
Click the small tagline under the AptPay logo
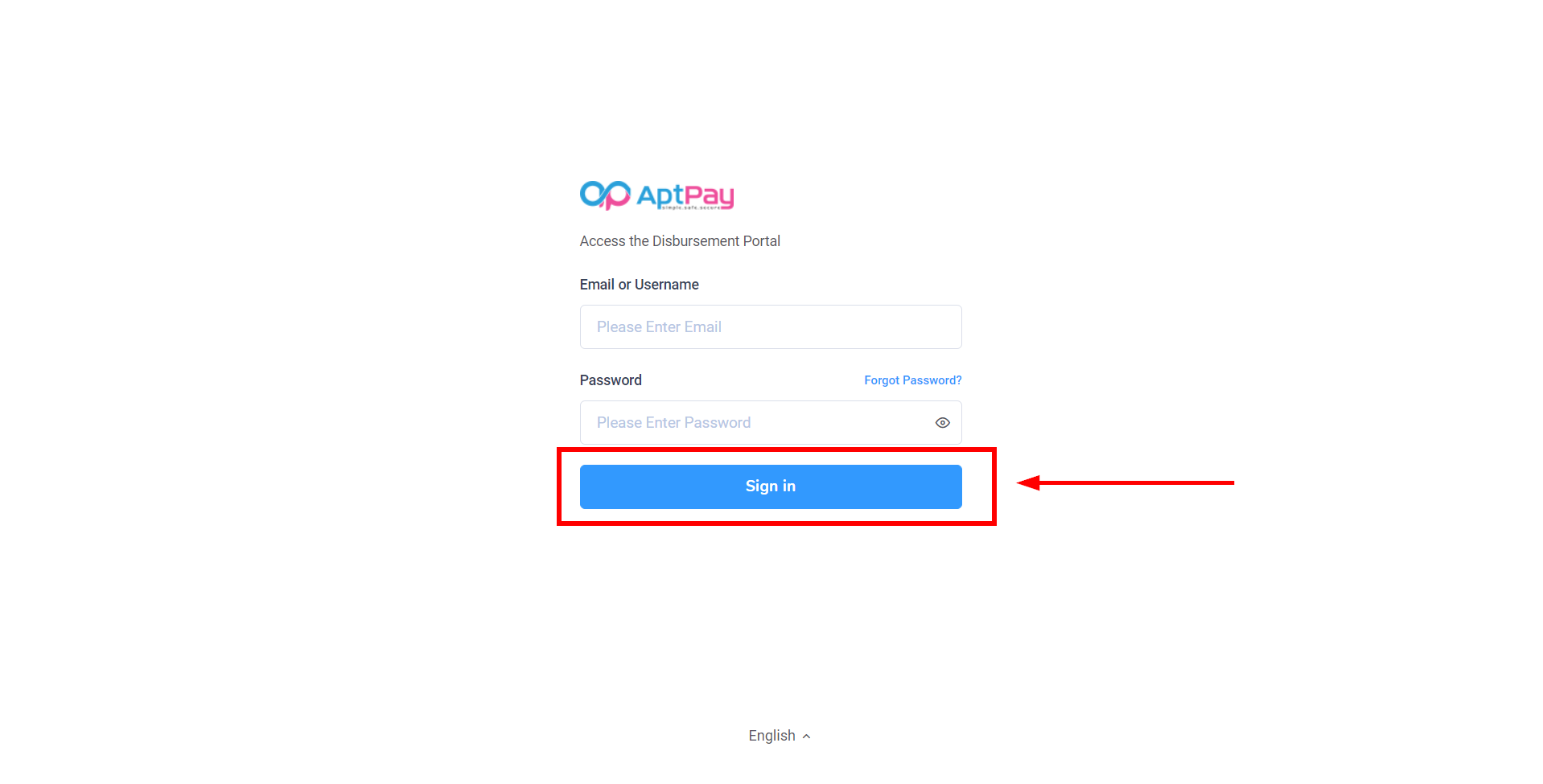click(691, 207)
